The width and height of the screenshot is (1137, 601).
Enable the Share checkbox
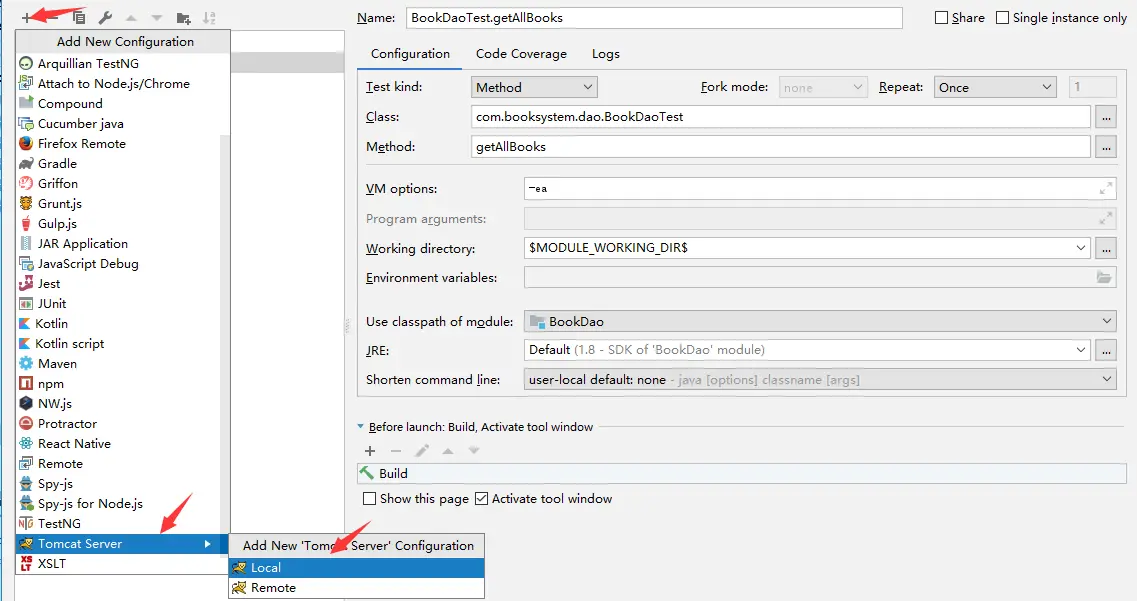[x=941, y=17]
